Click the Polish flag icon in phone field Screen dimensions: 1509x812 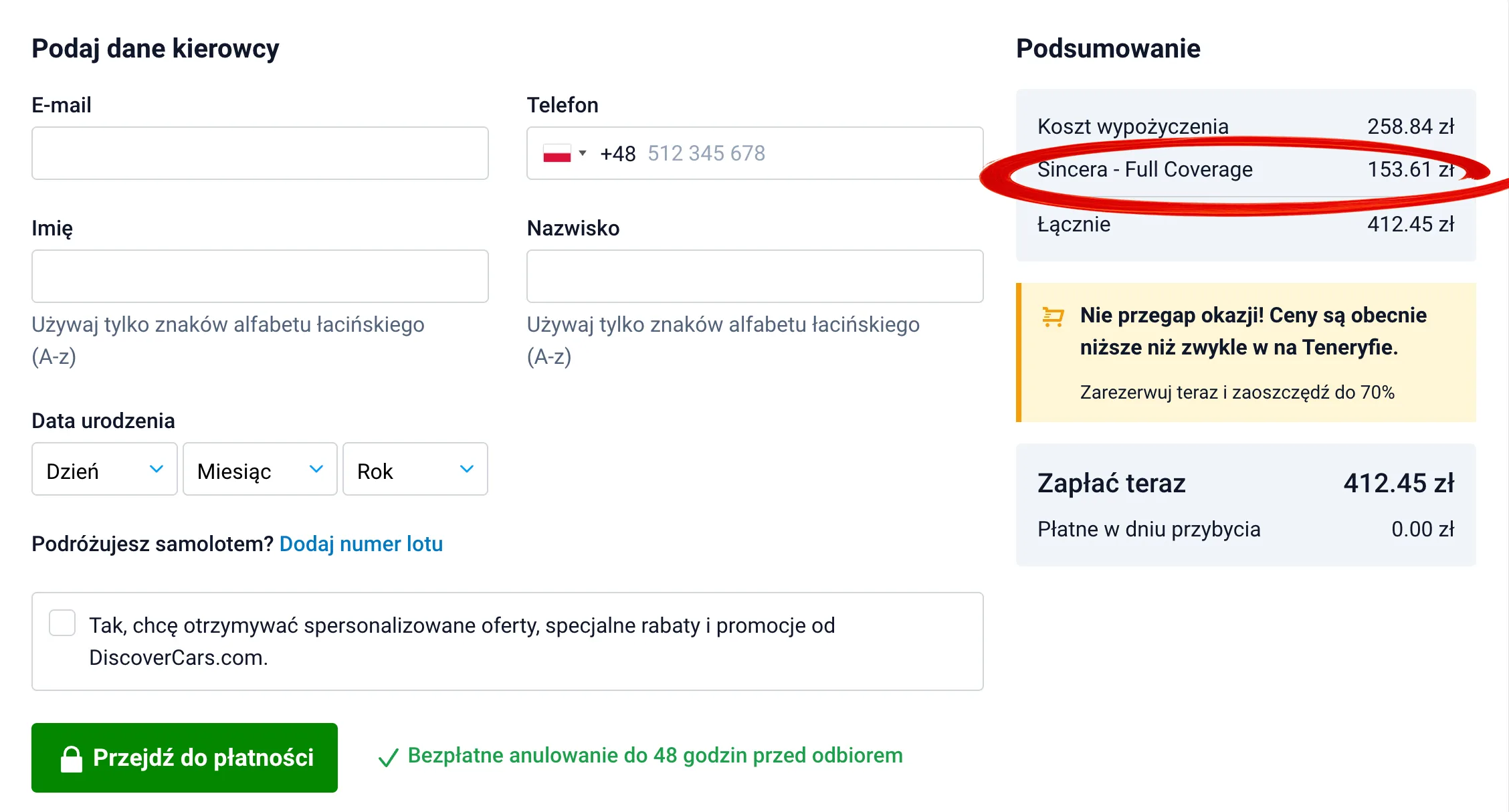click(557, 153)
